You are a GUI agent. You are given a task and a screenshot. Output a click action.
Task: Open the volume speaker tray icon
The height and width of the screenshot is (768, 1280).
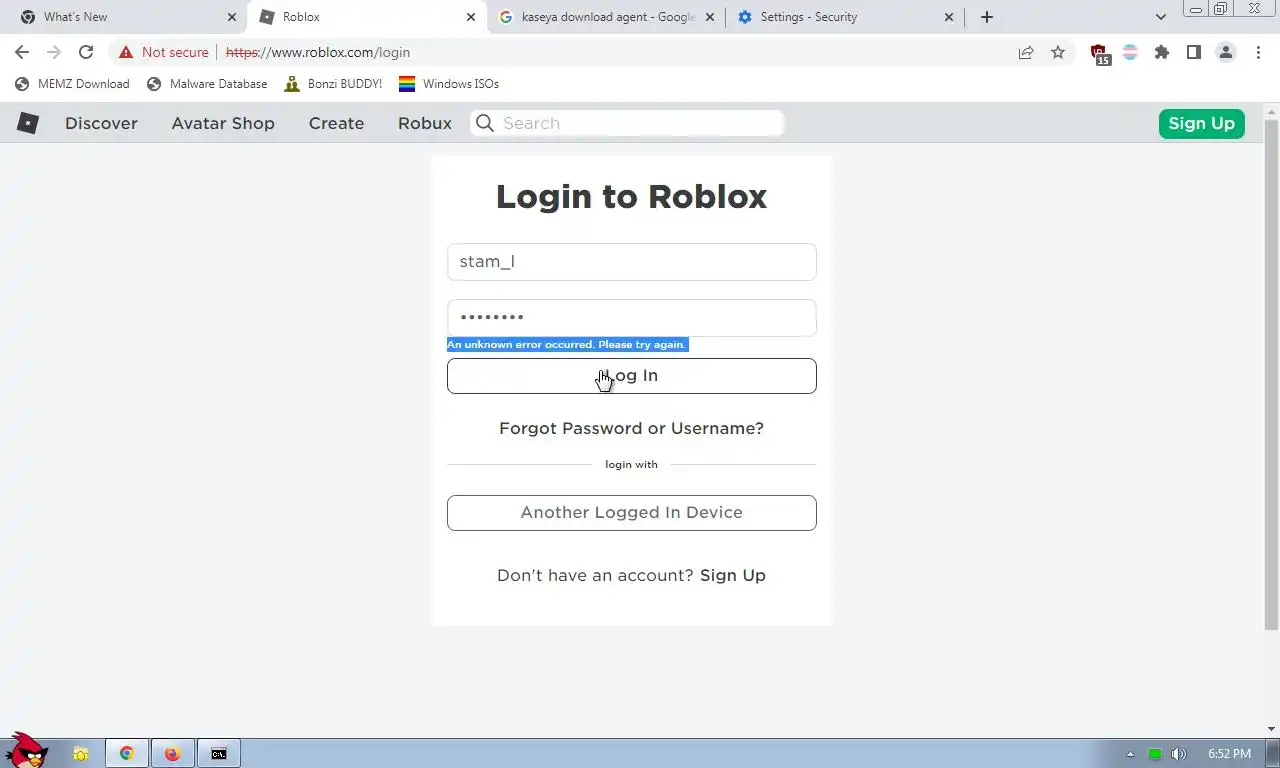pos(1178,754)
